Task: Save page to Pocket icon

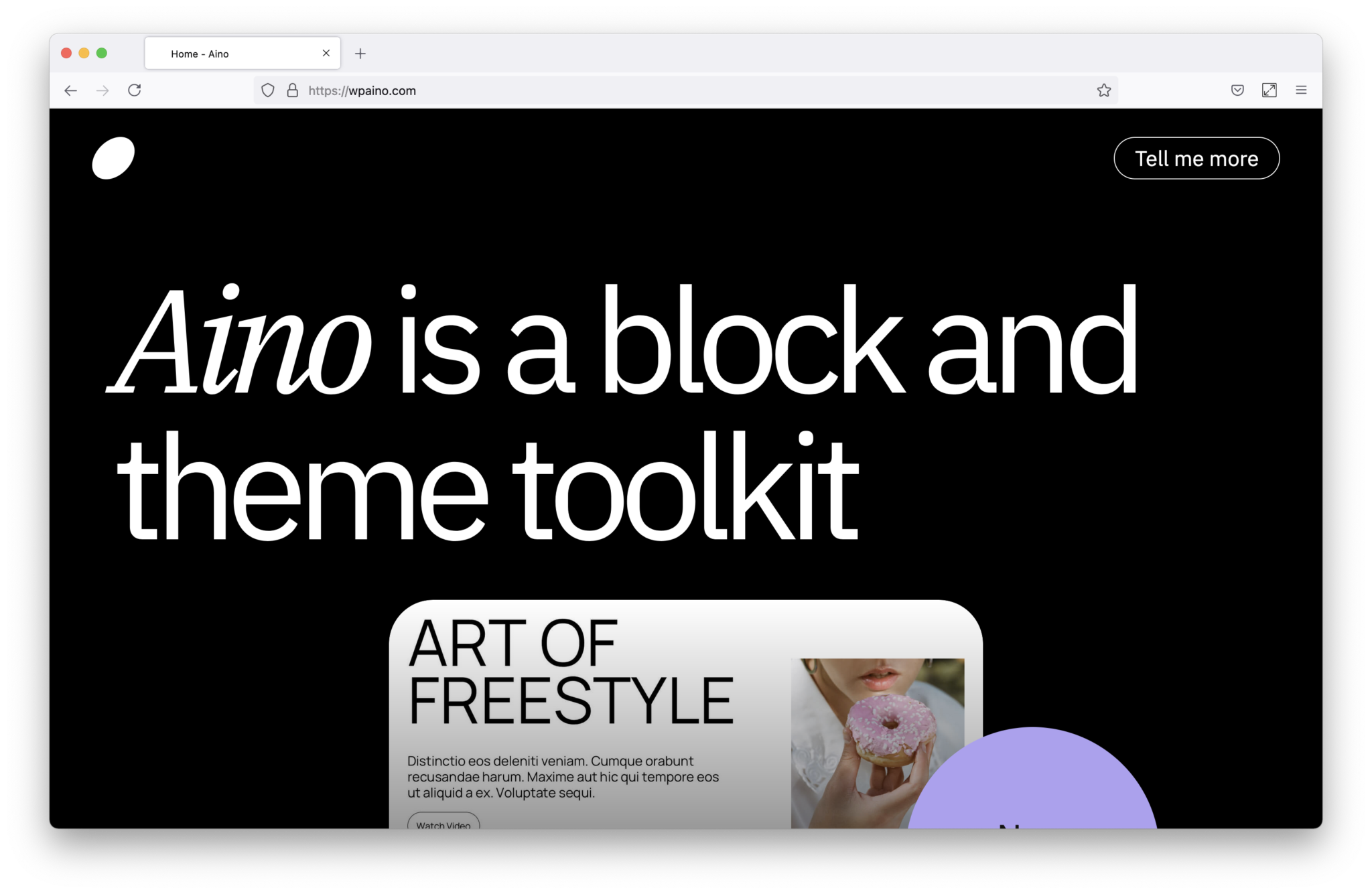Action: click(1237, 90)
